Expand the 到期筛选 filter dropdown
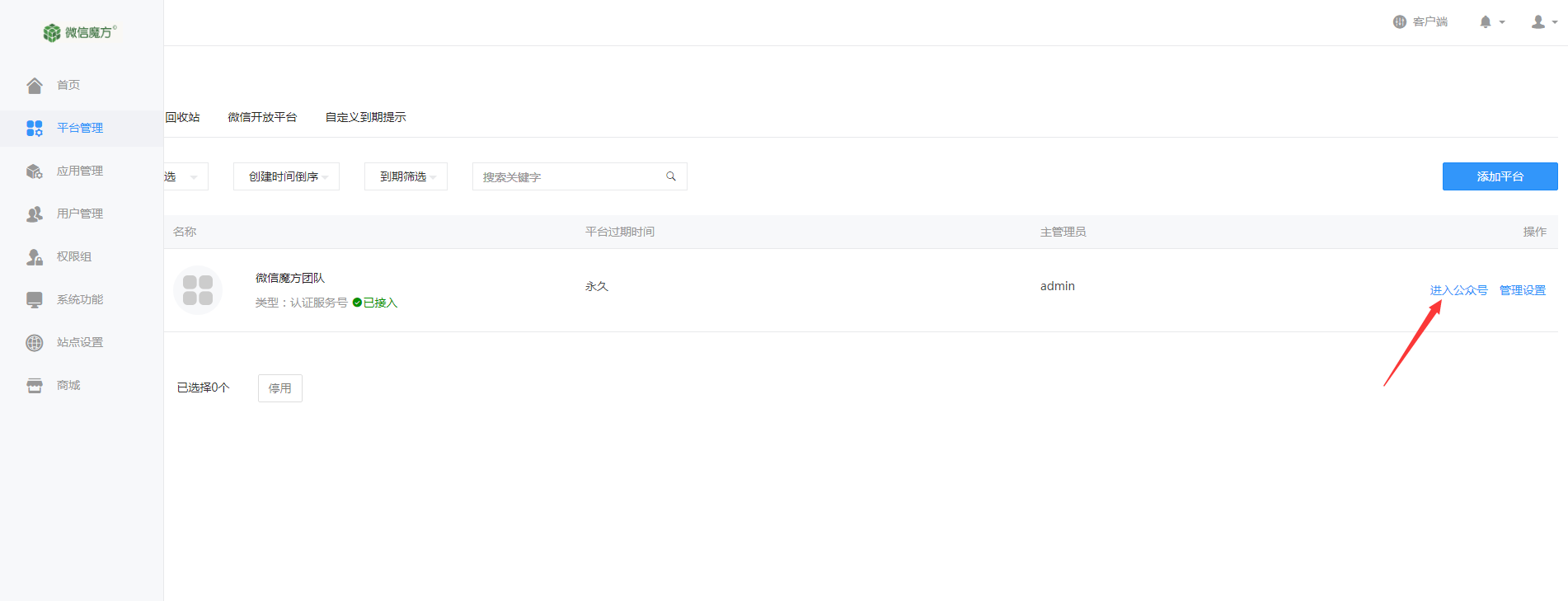The image size is (1568, 601). [406, 176]
